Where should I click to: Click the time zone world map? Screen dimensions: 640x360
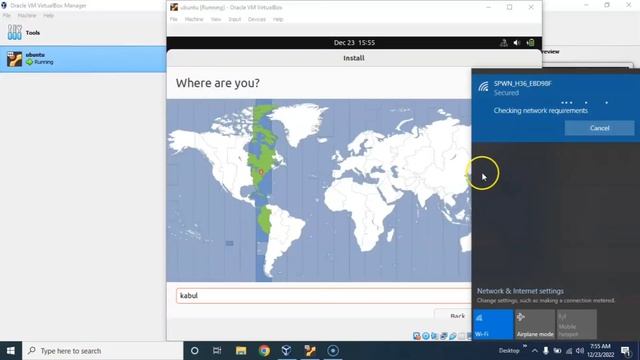pyautogui.click(x=319, y=190)
